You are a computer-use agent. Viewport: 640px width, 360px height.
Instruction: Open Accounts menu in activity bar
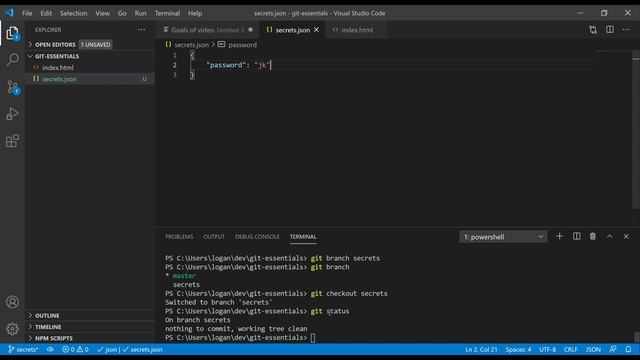point(12,302)
